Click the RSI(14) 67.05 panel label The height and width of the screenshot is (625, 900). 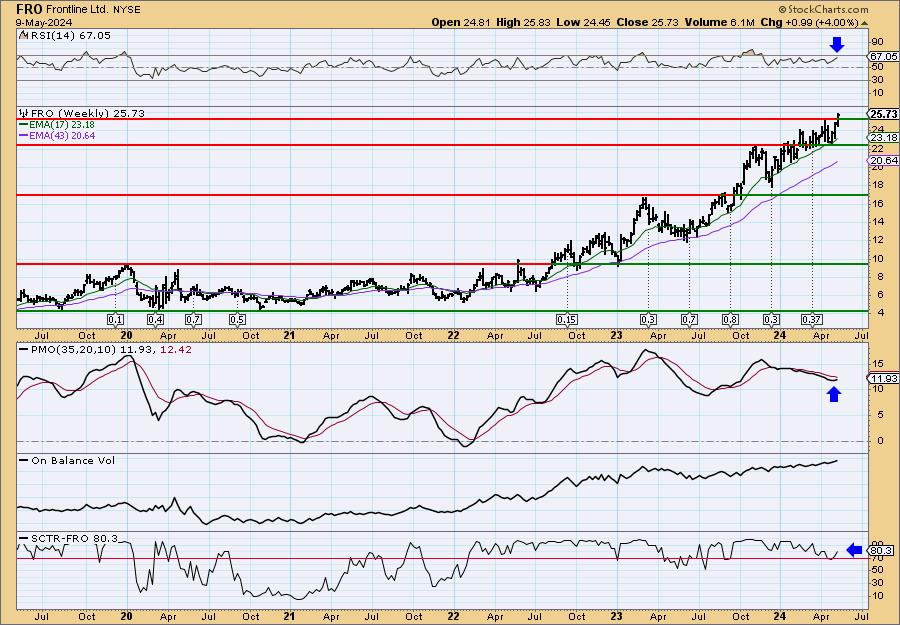[70, 36]
